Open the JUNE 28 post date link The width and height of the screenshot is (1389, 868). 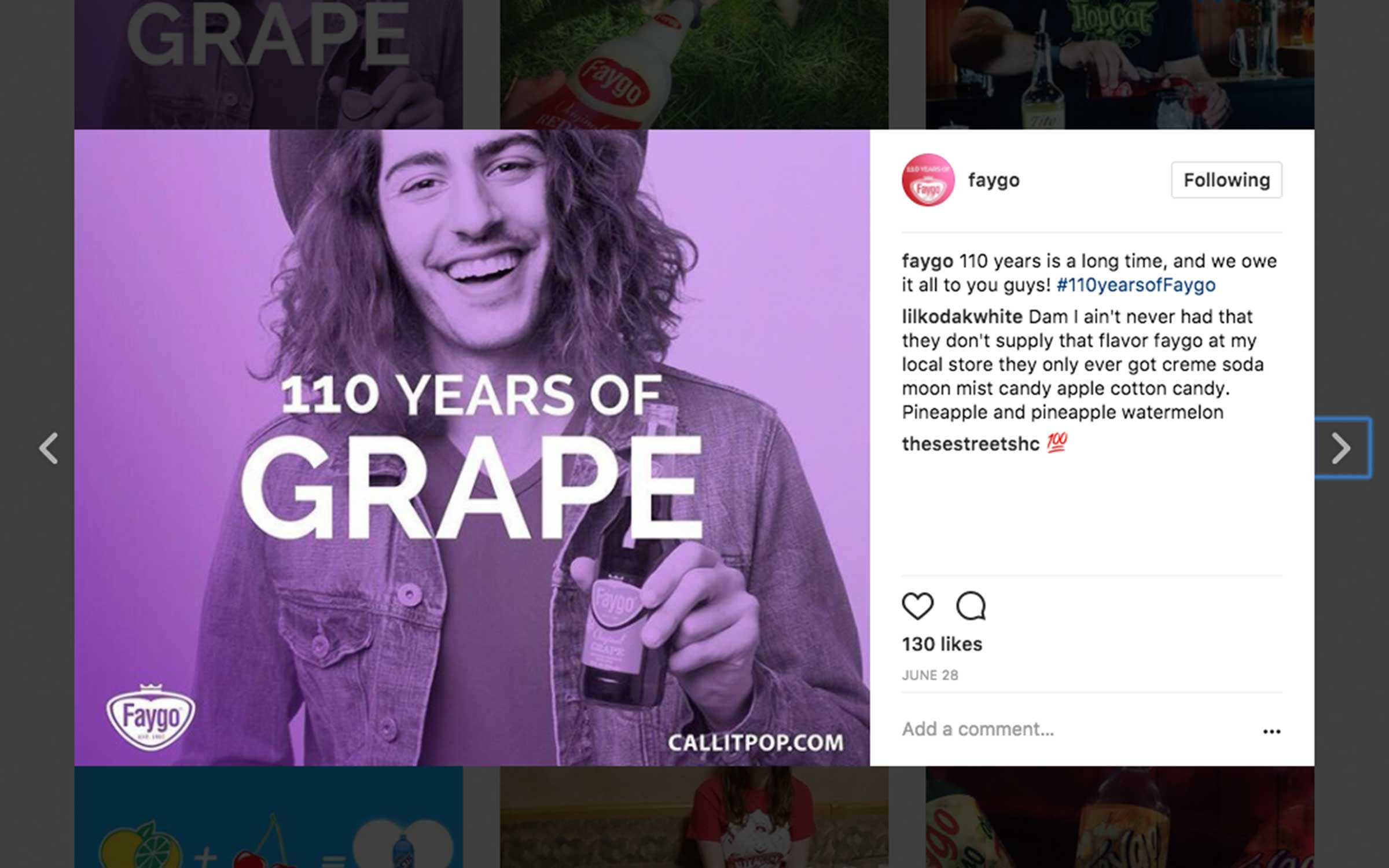pyautogui.click(x=929, y=675)
